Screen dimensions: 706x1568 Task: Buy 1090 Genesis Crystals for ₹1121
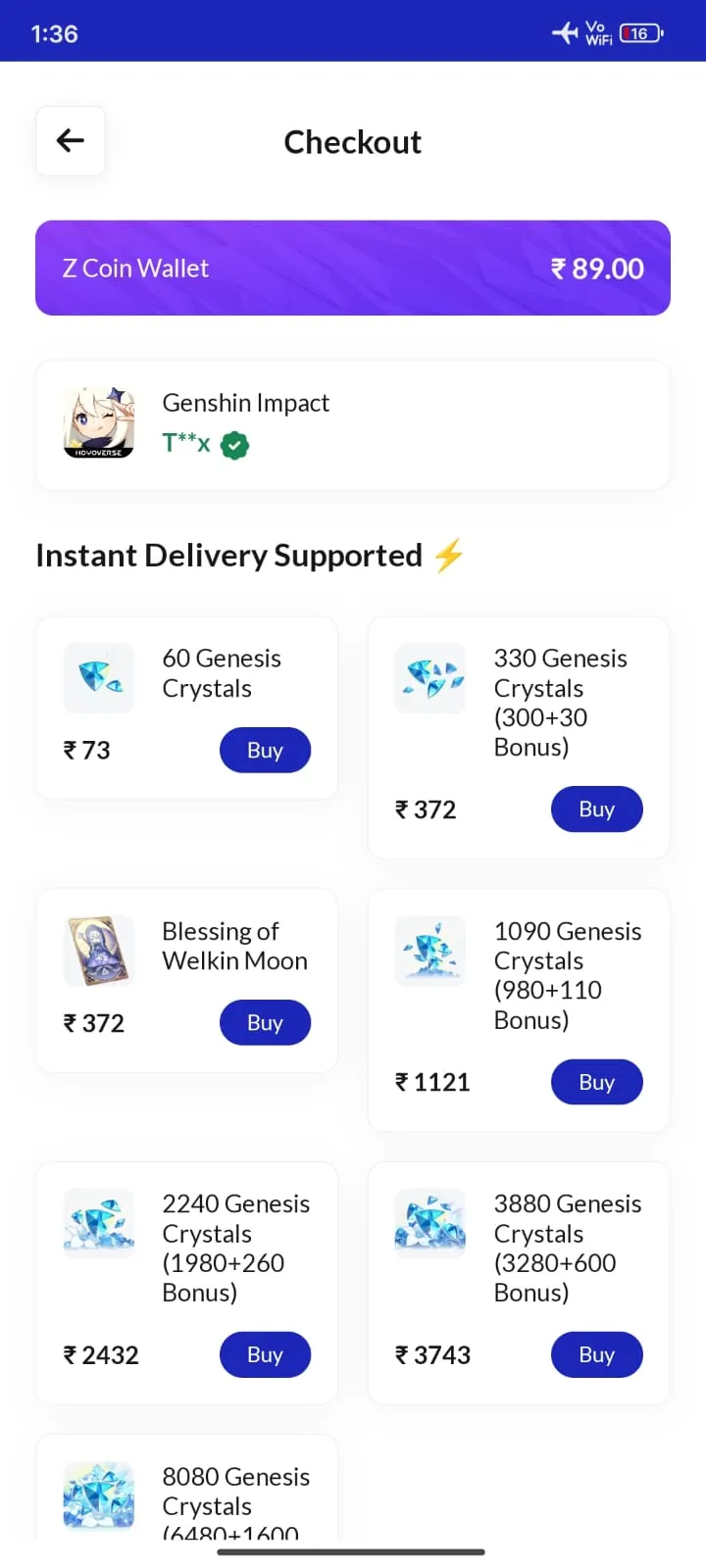coord(596,1082)
